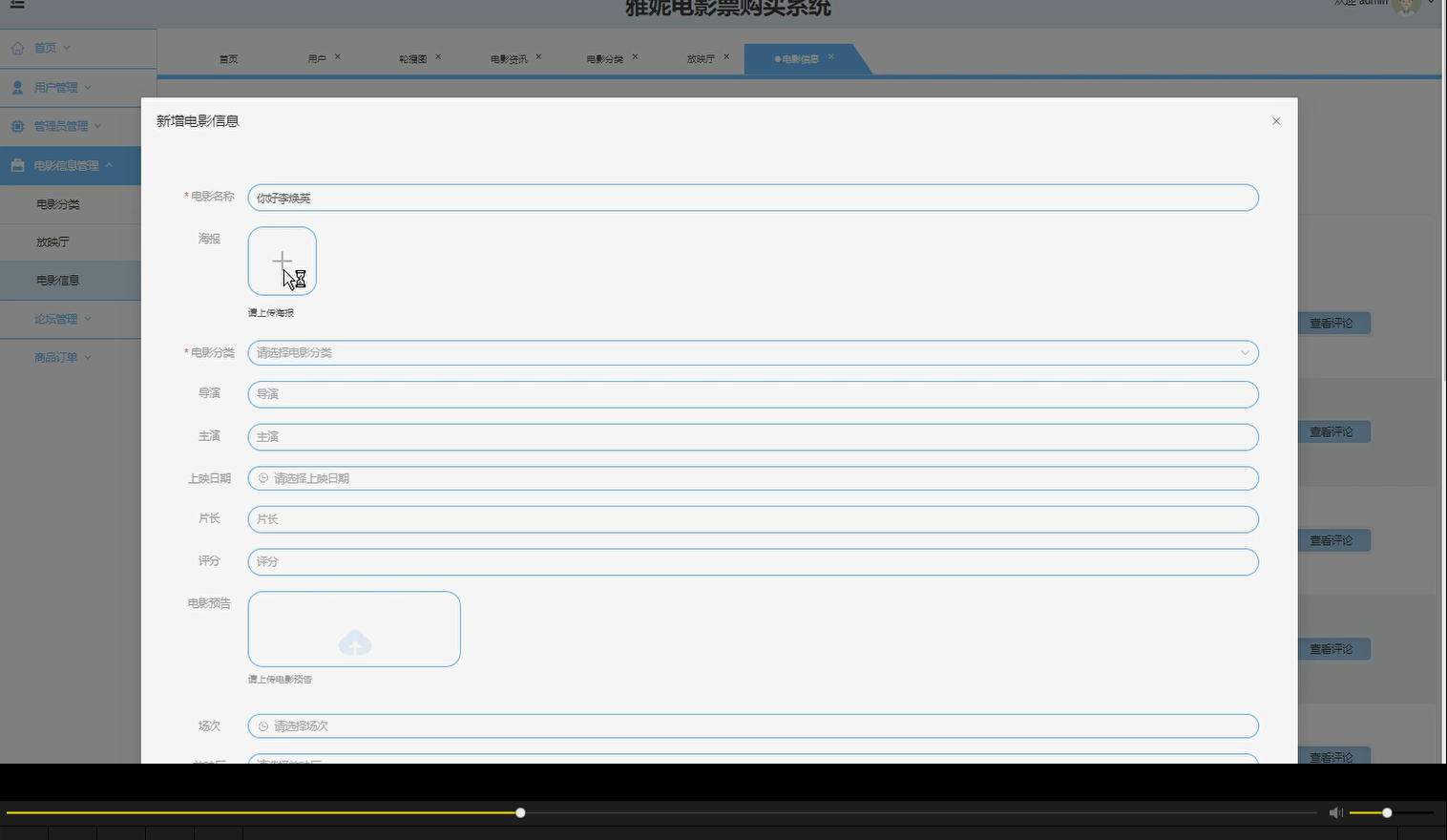The height and width of the screenshot is (840, 1447).
Task: Switch to the 电影分类 tab
Action: coord(605,59)
